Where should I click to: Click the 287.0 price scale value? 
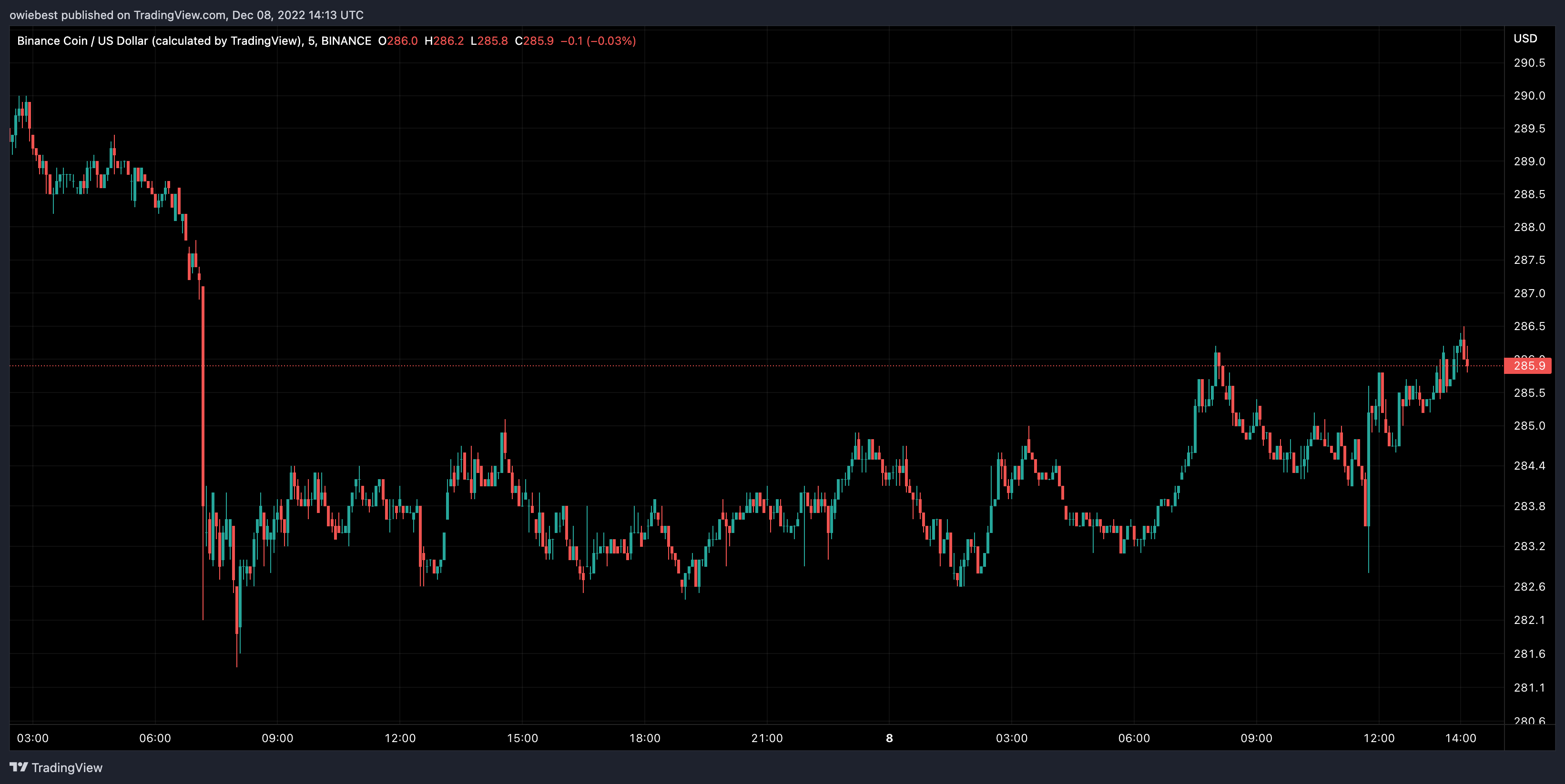tap(1529, 293)
